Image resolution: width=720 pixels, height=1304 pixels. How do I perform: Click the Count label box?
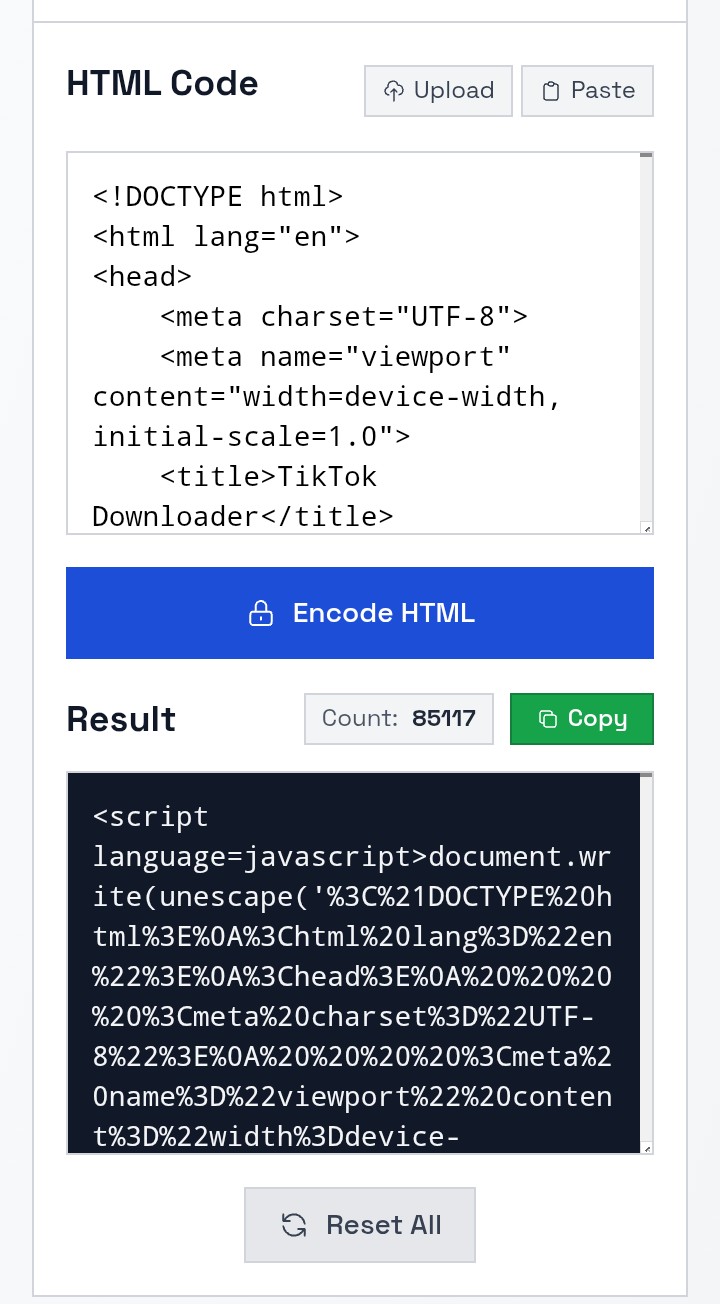coord(399,719)
